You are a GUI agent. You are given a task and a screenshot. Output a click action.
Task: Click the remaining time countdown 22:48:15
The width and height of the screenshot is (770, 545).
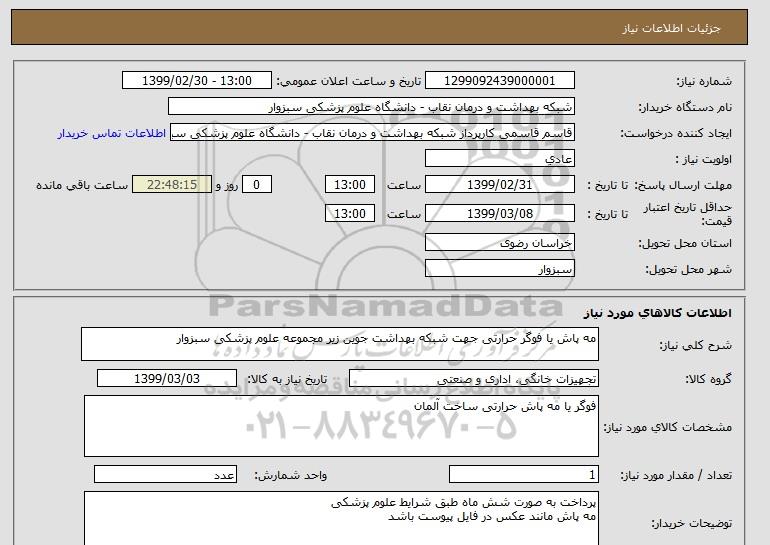tap(172, 185)
